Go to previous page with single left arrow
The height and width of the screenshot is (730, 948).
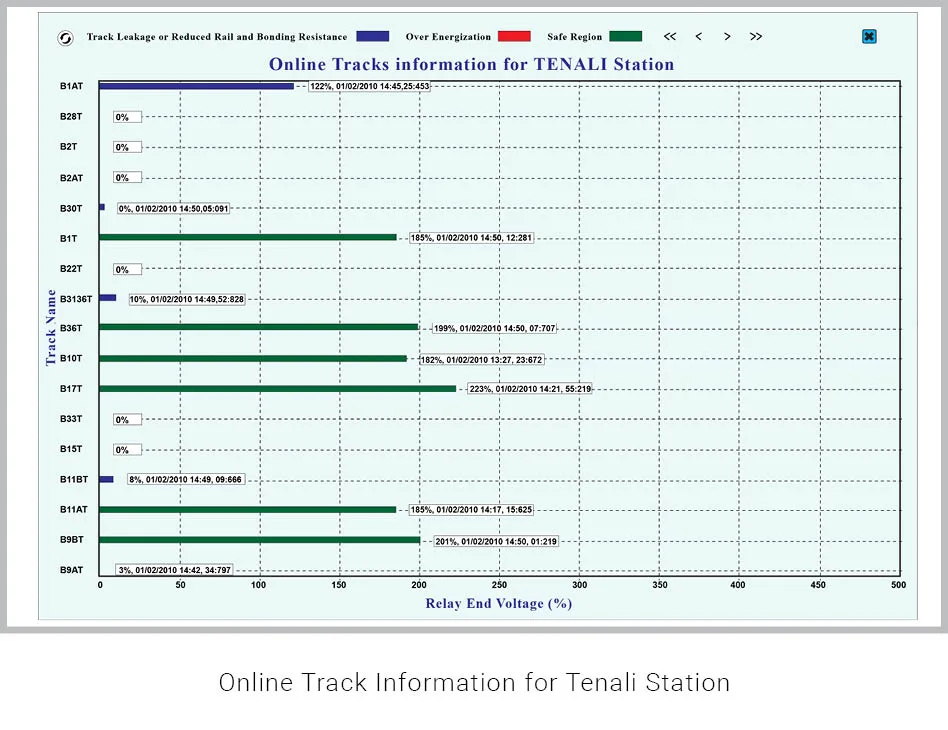click(x=699, y=36)
